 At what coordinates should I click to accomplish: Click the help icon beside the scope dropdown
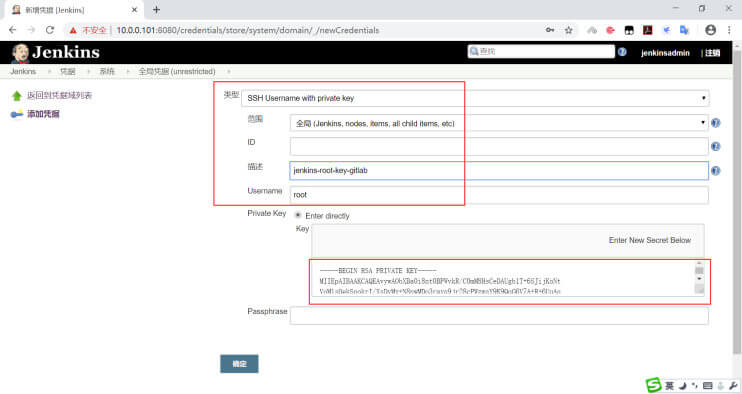pyautogui.click(x=716, y=123)
